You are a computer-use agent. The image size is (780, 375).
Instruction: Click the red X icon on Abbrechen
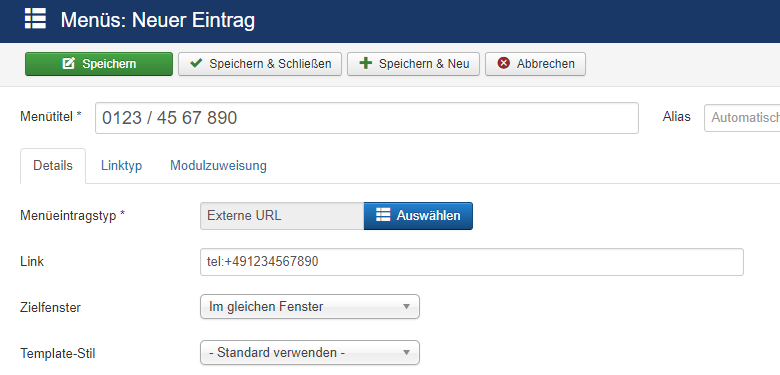coord(504,63)
